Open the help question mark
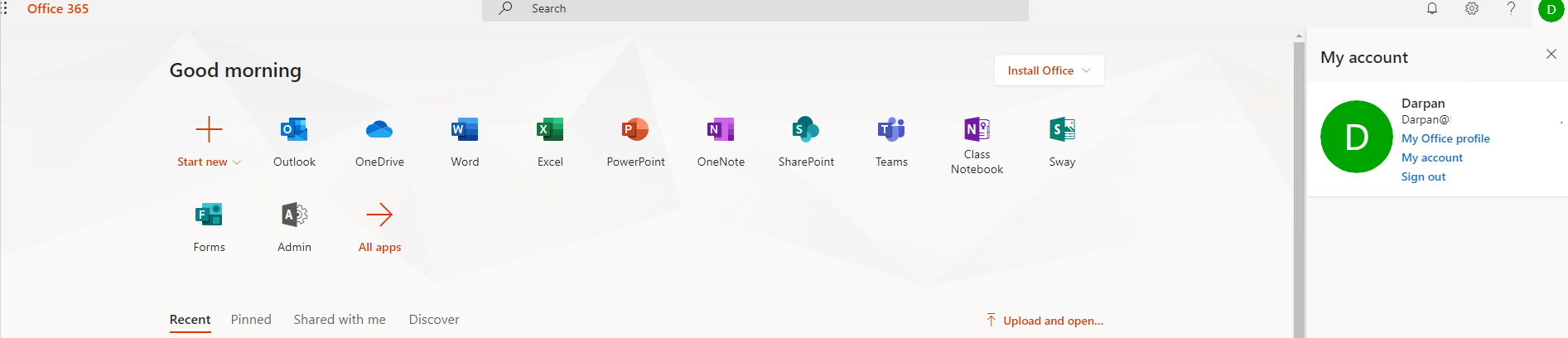The image size is (1568, 338). tap(1511, 8)
